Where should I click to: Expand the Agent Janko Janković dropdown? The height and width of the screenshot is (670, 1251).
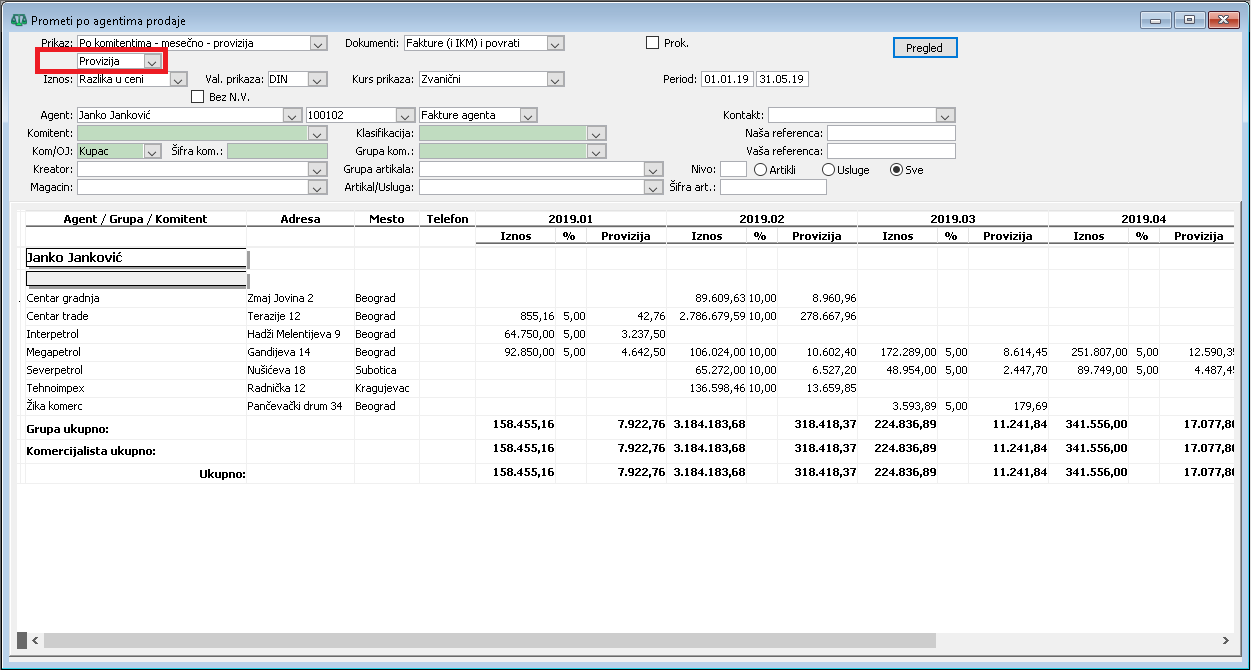[x=293, y=115]
